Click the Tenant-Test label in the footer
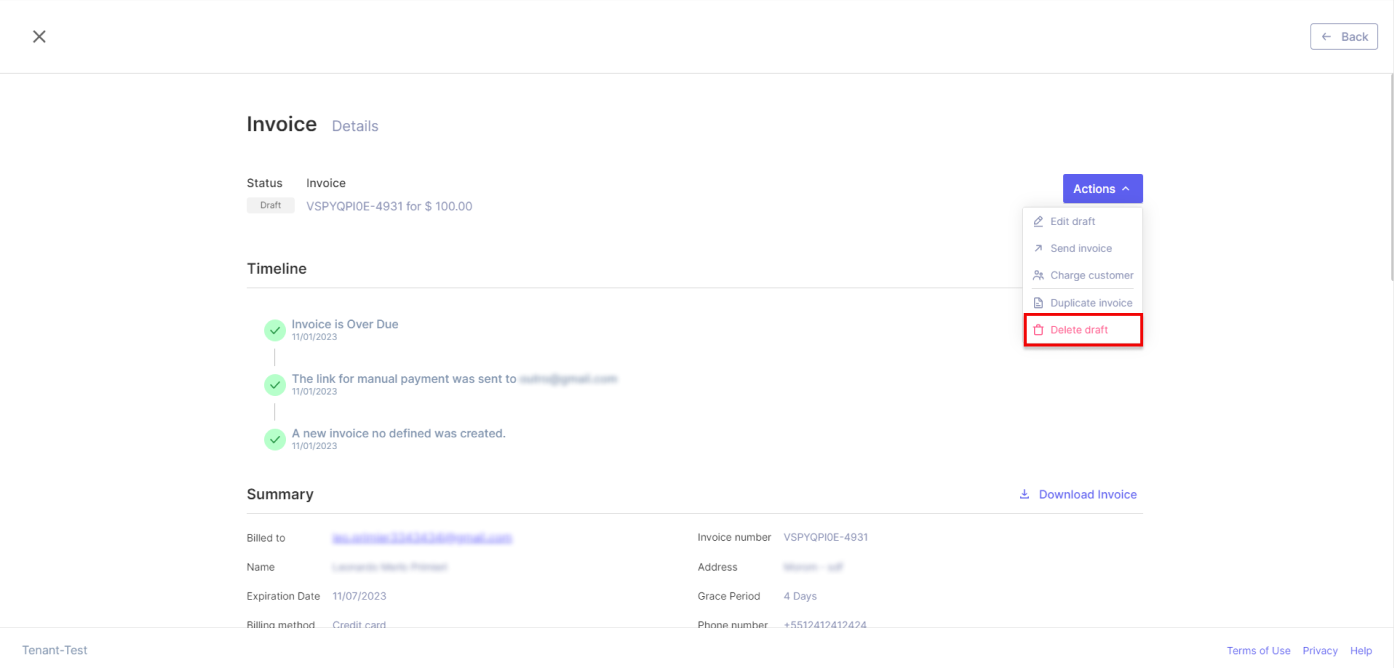 click(x=55, y=650)
